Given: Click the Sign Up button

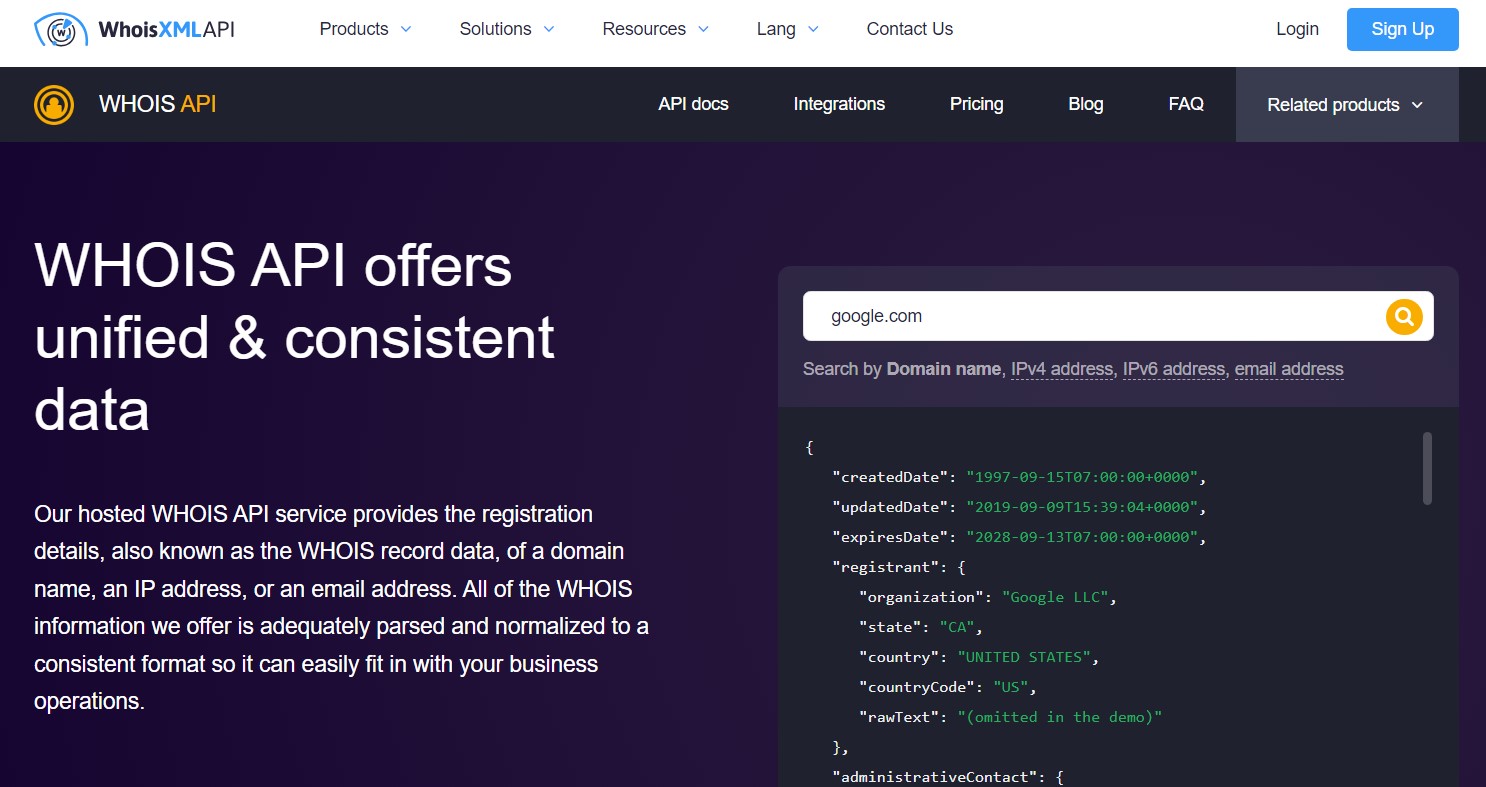Looking at the screenshot, I should (x=1402, y=29).
